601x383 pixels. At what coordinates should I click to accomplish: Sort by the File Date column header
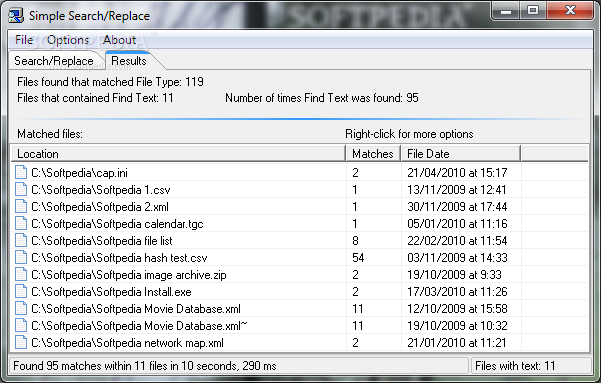click(461, 154)
